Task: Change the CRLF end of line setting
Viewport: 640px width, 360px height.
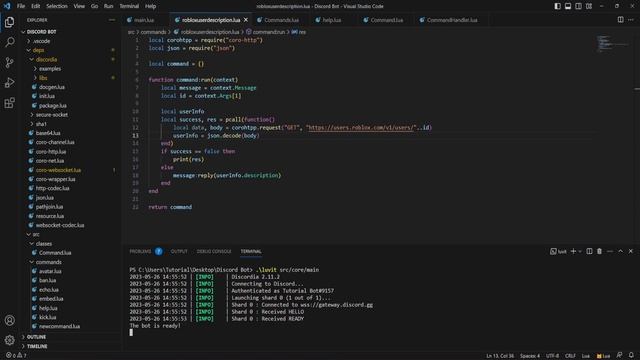Action: [570, 356]
